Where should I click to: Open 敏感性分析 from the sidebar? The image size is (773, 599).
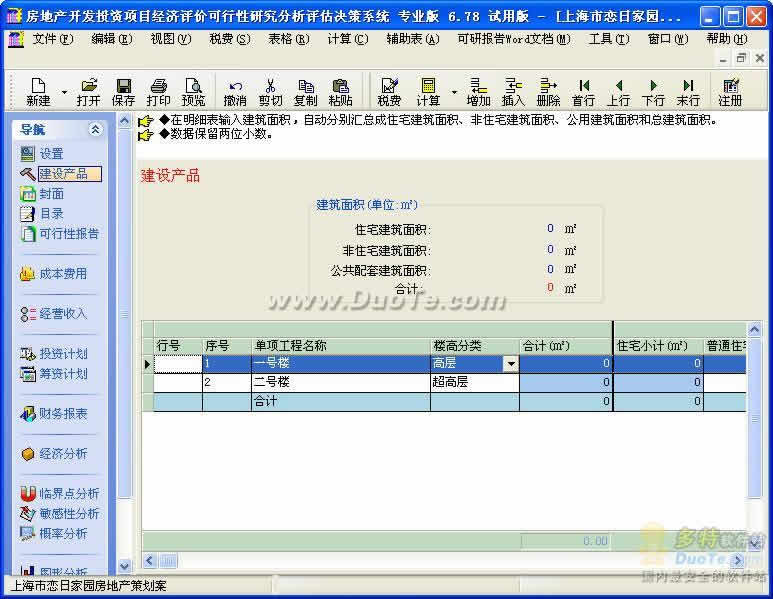point(68,514)
